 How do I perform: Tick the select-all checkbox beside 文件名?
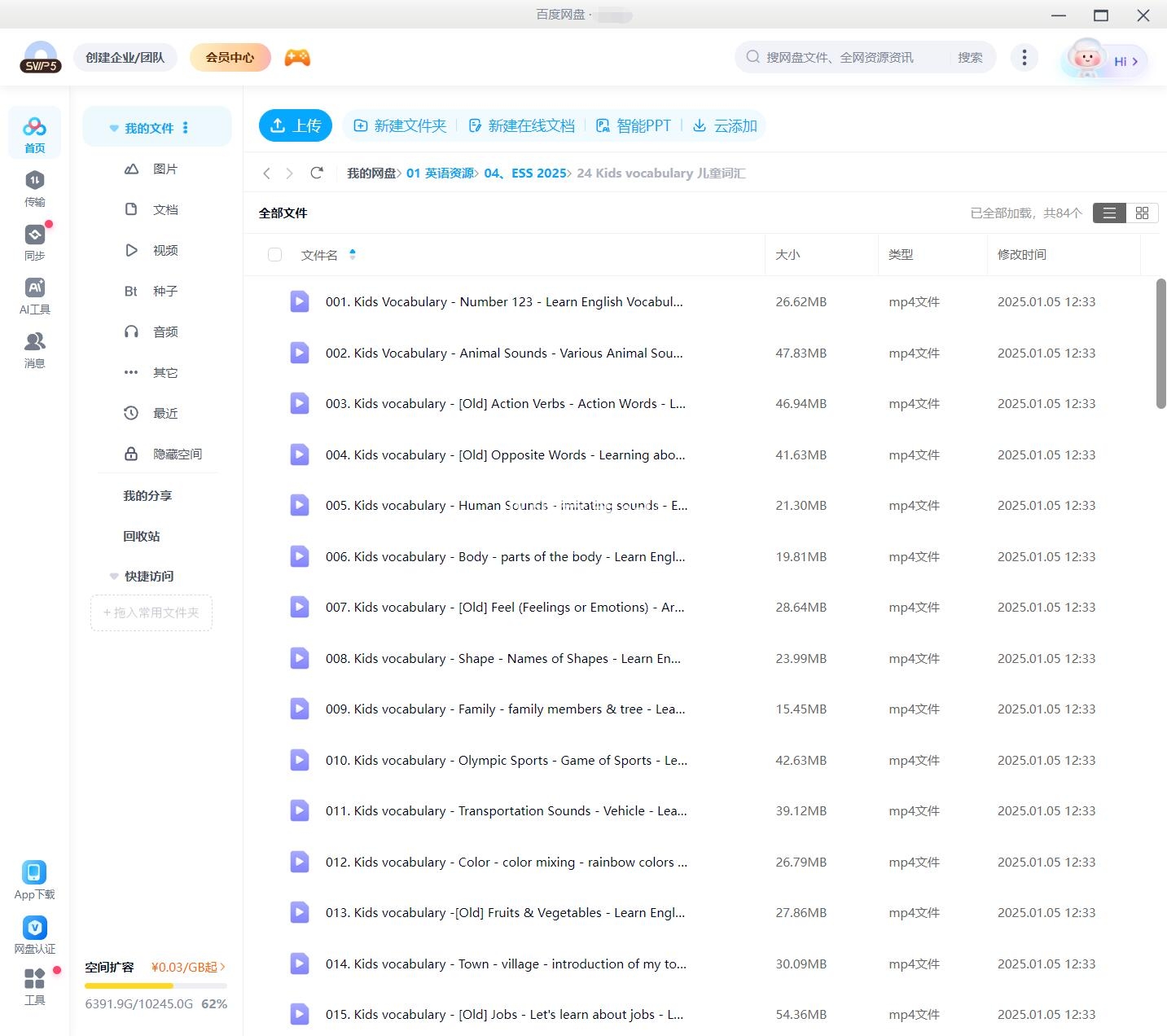pyautogui.click(x=274, y=255)
